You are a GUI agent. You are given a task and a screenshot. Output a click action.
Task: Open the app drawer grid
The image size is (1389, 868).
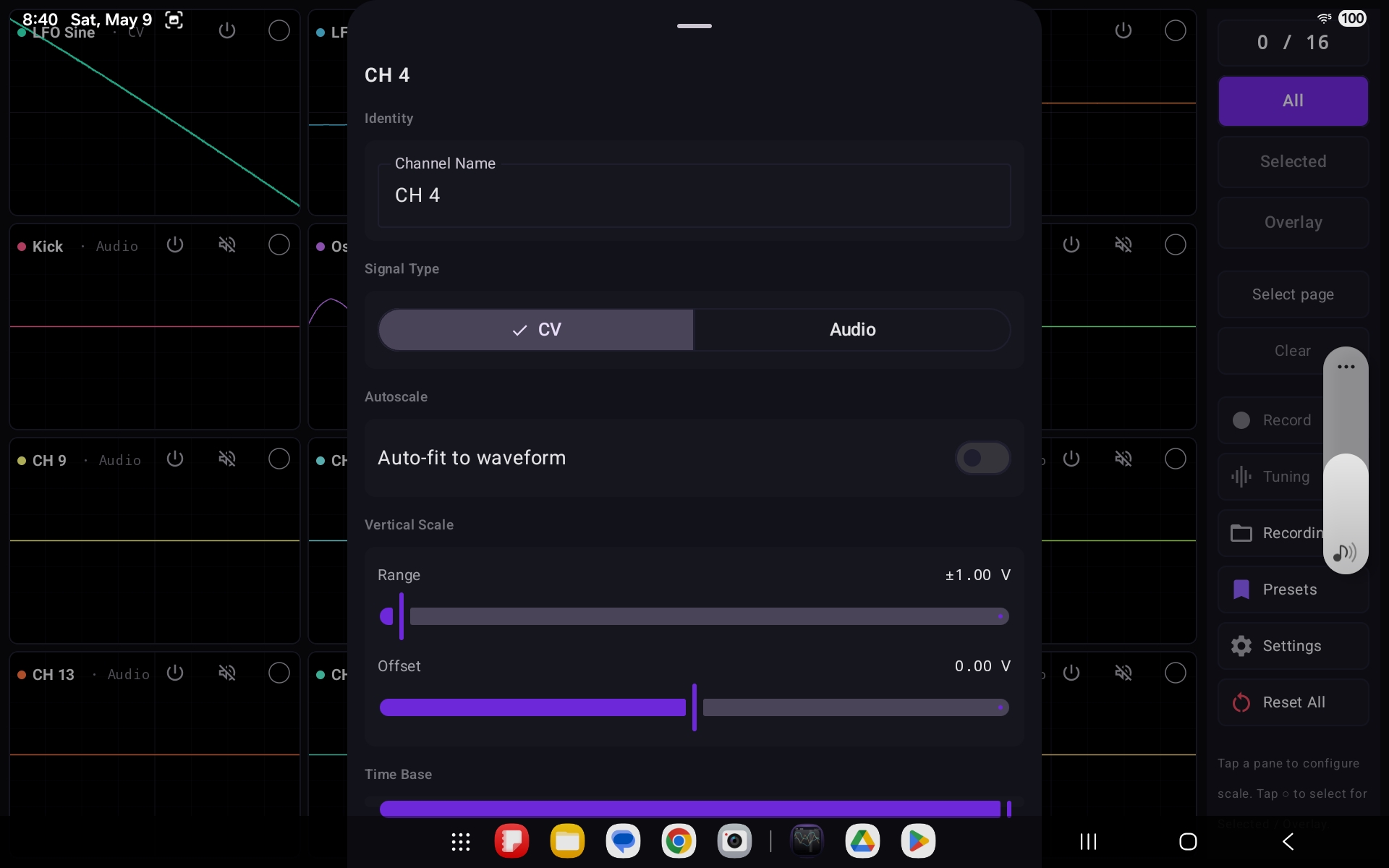point(461,842)
